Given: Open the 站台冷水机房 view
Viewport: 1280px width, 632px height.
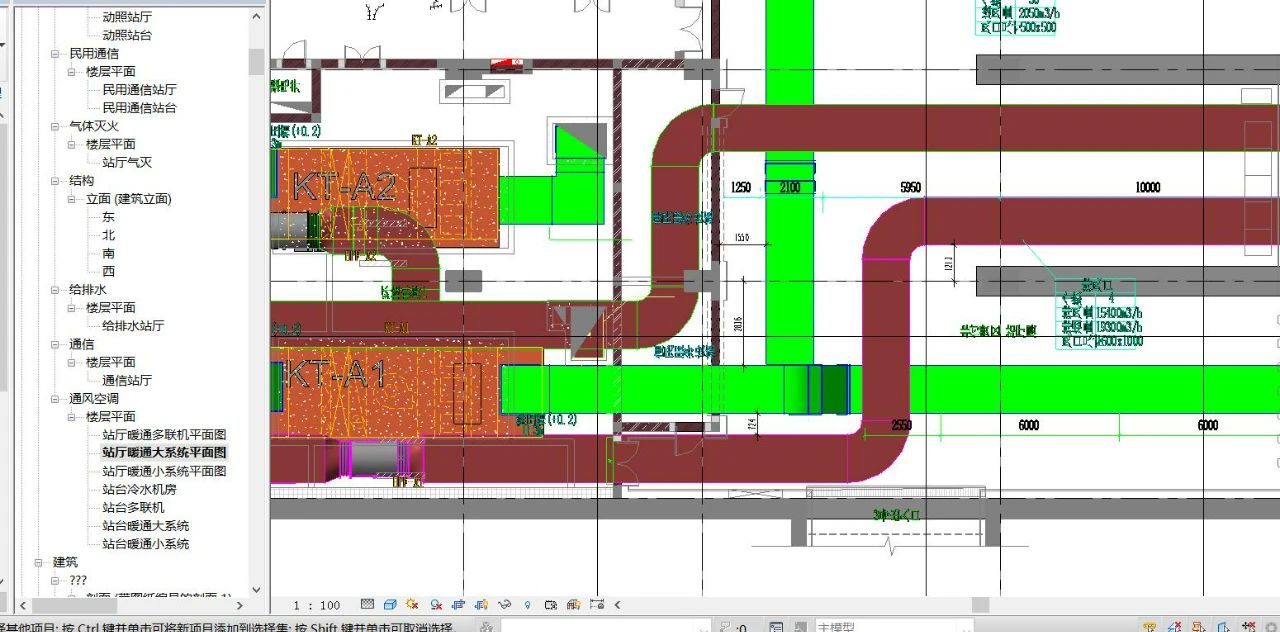Looking at the screenshot, I should click(139, 489).
